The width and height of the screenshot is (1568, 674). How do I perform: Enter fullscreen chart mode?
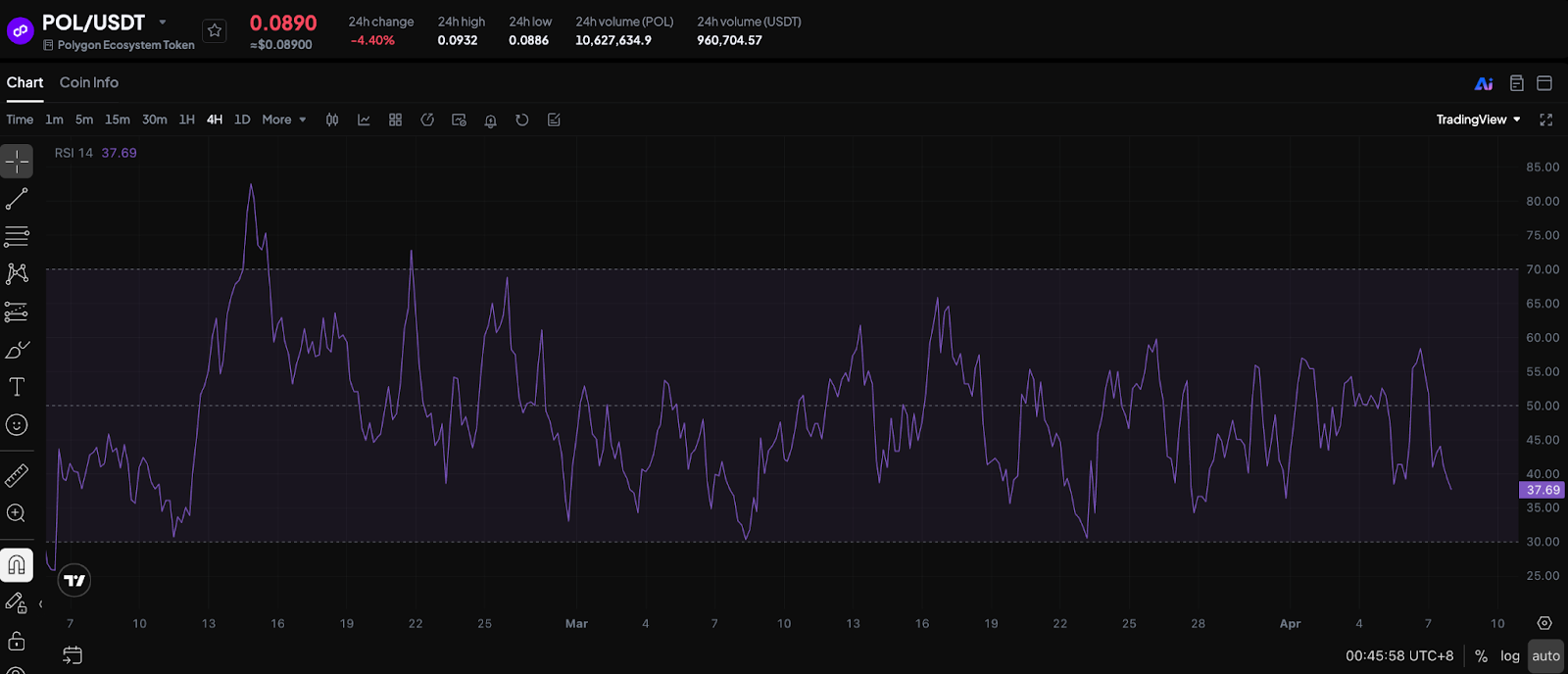(x=1545, y=120)
